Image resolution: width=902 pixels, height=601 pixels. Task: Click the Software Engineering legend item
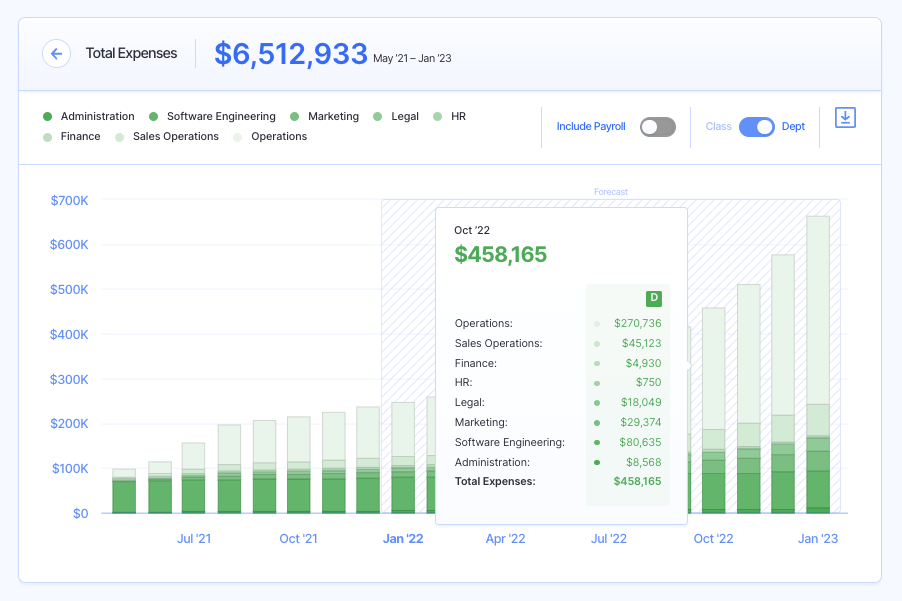point(220,117)
